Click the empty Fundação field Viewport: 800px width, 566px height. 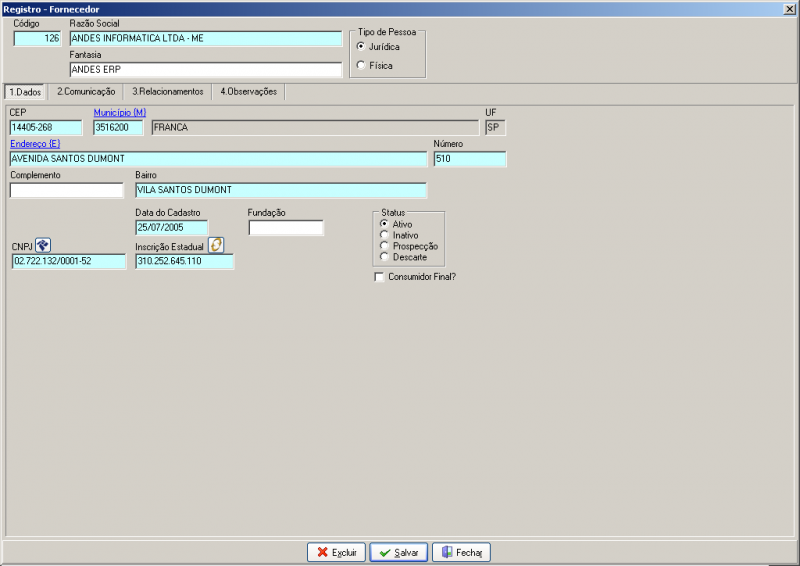tap(286, 228)
